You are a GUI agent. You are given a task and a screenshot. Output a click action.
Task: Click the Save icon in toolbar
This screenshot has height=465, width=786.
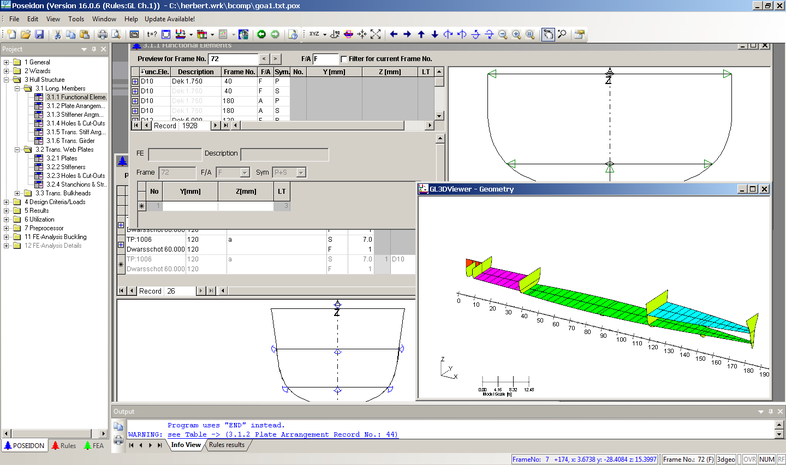point(37,34)
